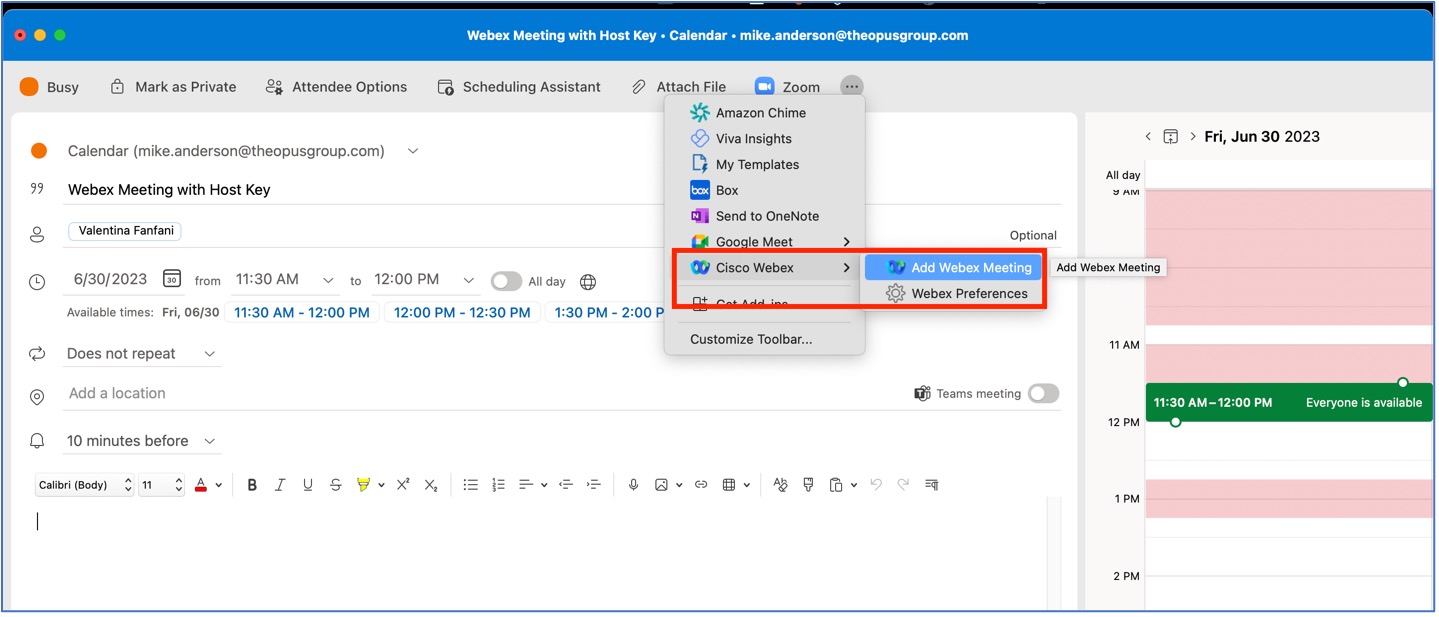Click the strikethrough formatting icon
This screenshot has width=1439, height=617.
[x=335, y=485]
